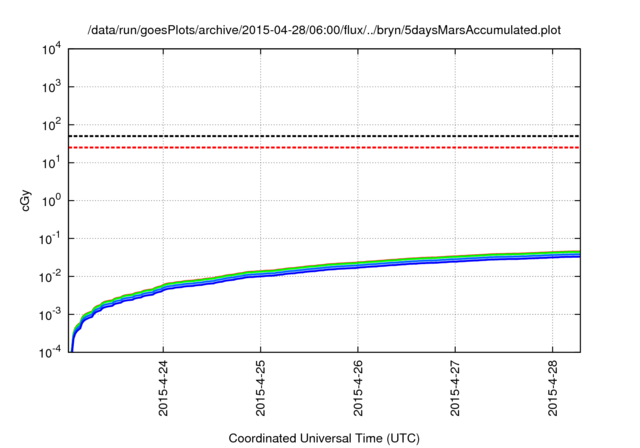Click the 10^4 y-axis tick label
Viewport: 640px width, 448px height.
pyautogui.click(x=52, y=50)
